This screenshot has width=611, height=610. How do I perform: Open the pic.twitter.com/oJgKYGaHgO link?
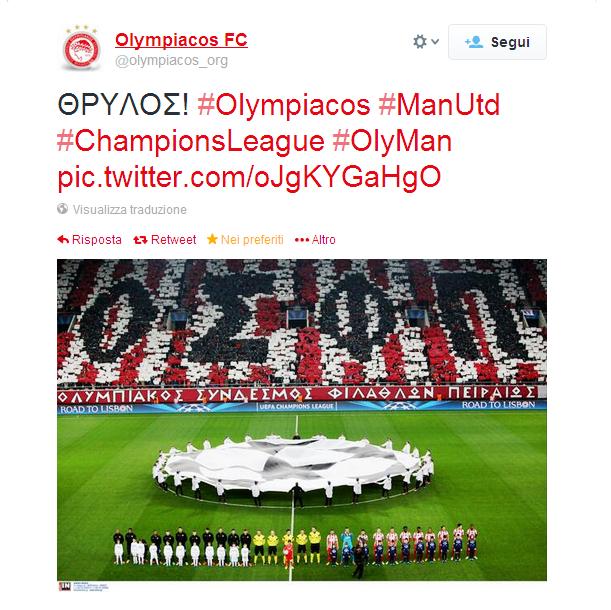point(249,177)
